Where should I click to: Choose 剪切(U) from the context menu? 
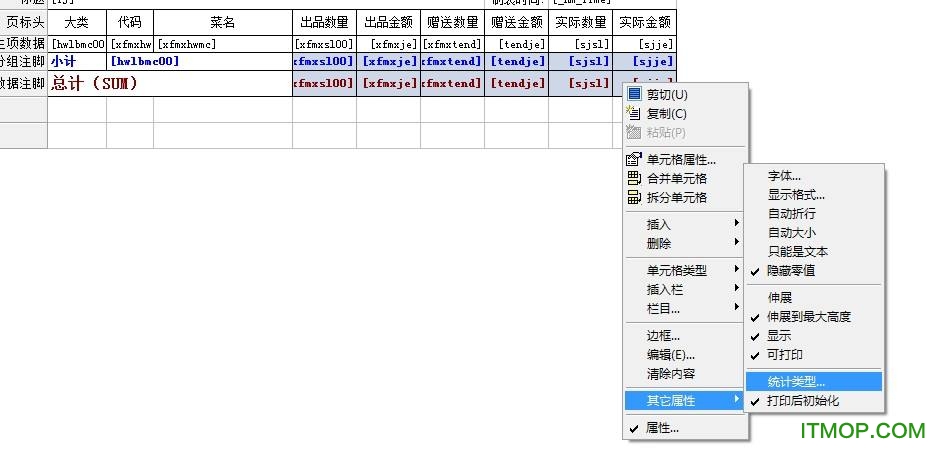pyautogui.click(x=685, y=94)
